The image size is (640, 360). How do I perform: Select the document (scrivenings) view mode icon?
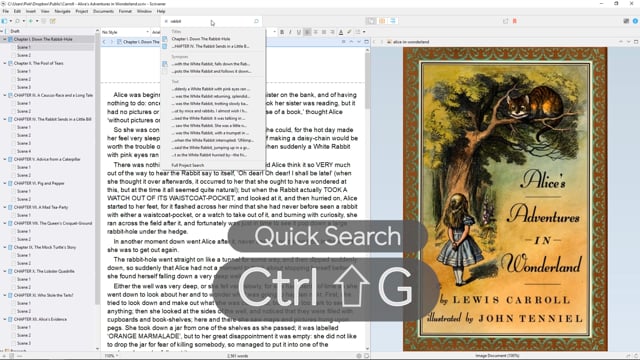(x=371, y=21)
